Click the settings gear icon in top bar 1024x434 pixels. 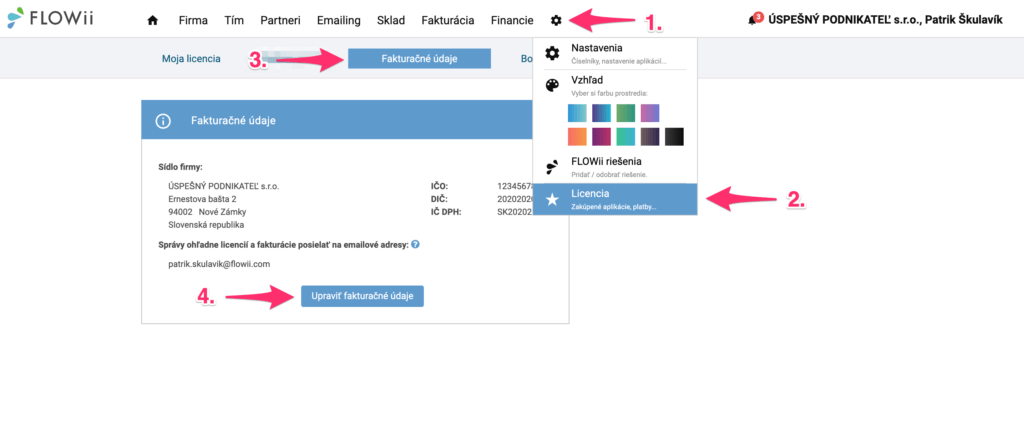[x=556, y=20]
